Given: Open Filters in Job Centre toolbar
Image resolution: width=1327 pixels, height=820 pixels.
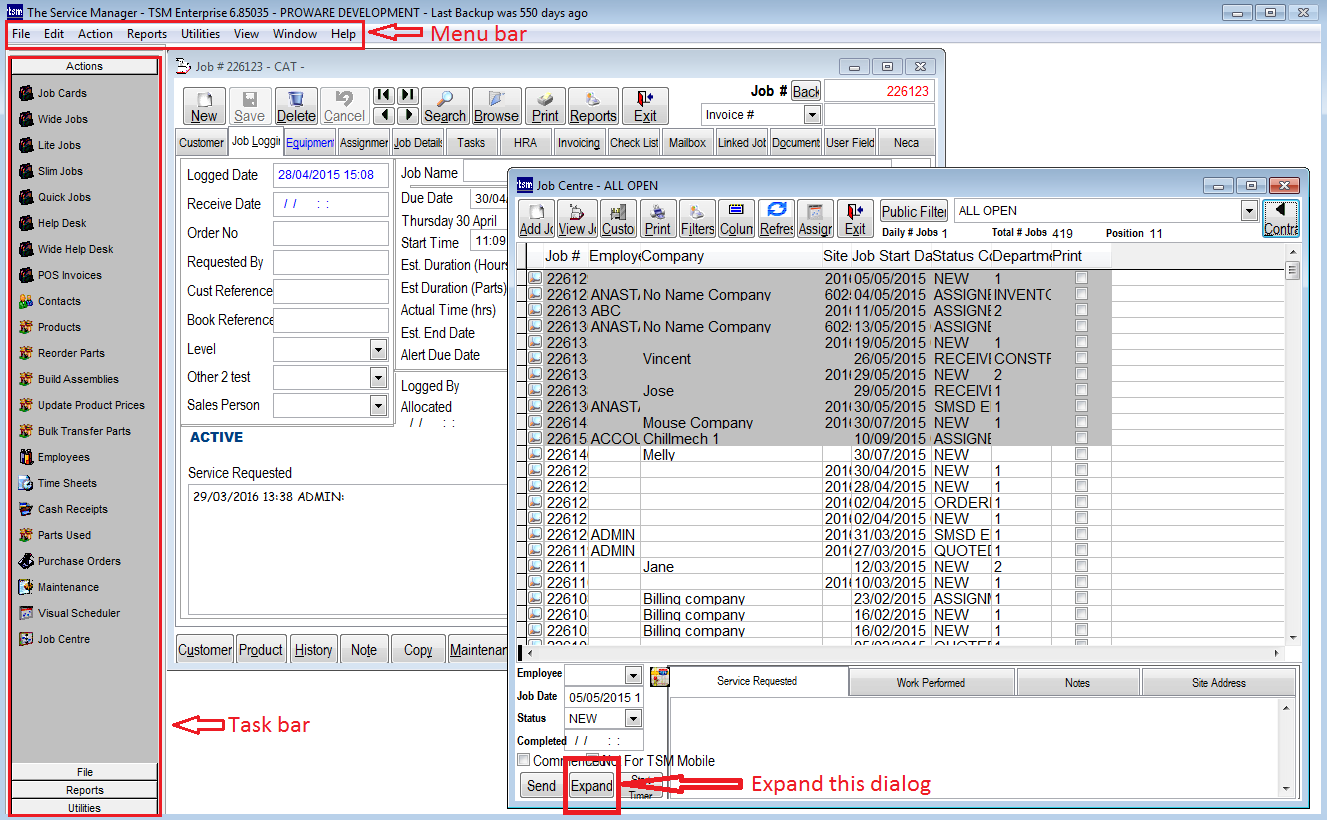Looking at the screenshot, I should pos(697,218).
